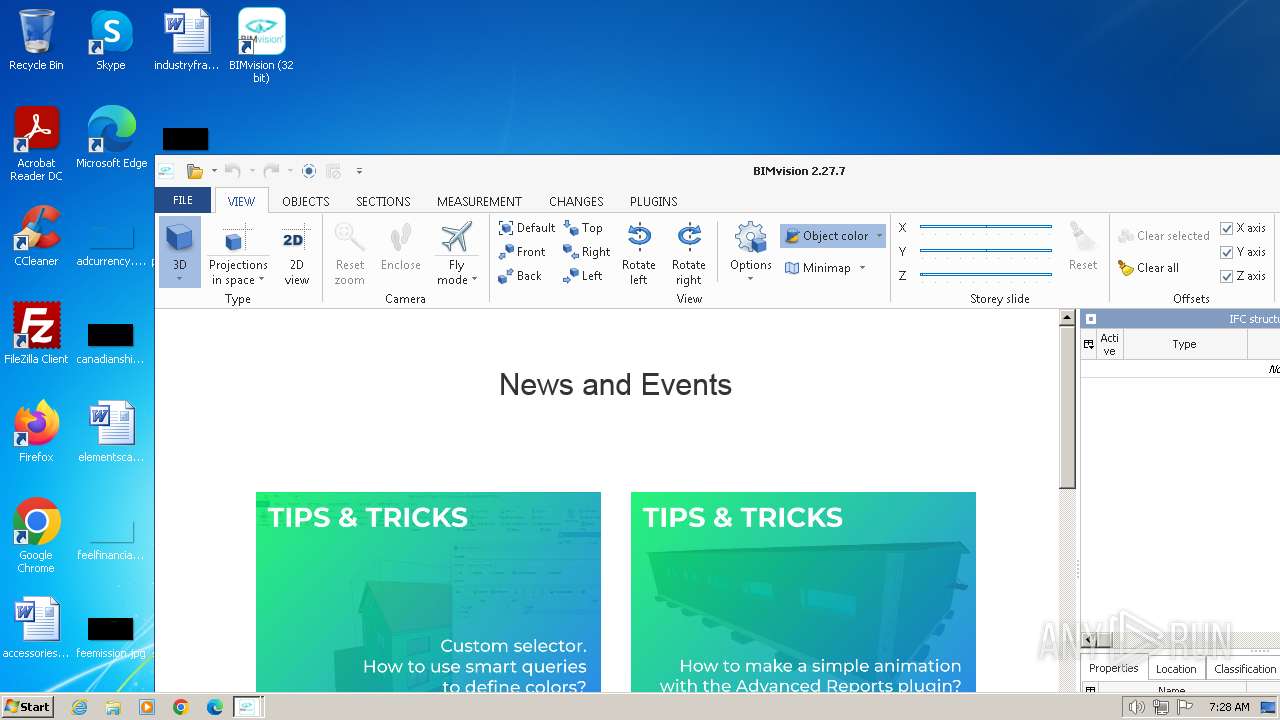Click the IFC structure panel header icon
1280x720 pixels.
coord(1091,319)
